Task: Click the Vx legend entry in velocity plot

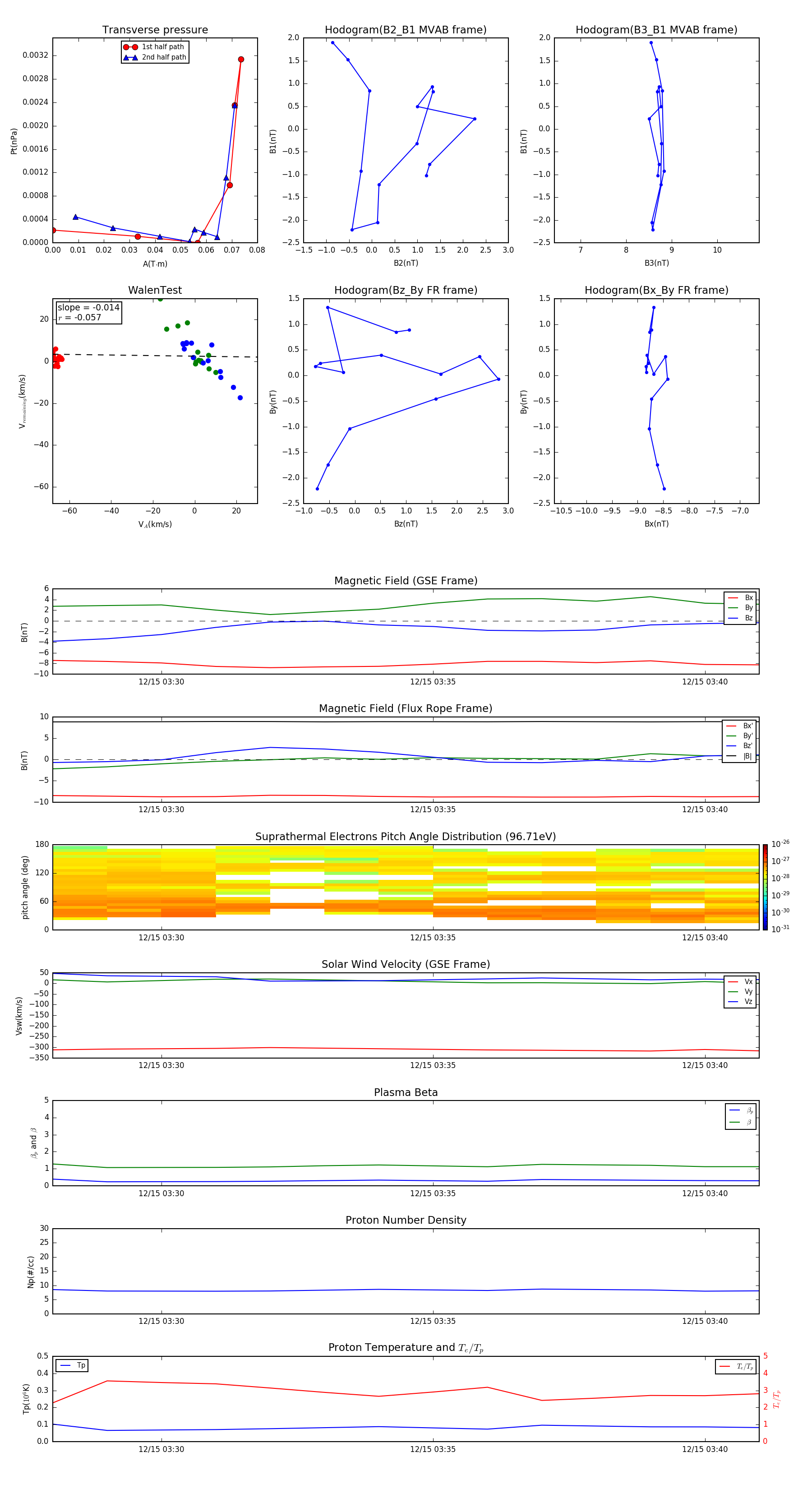Action: coord(740,981)
